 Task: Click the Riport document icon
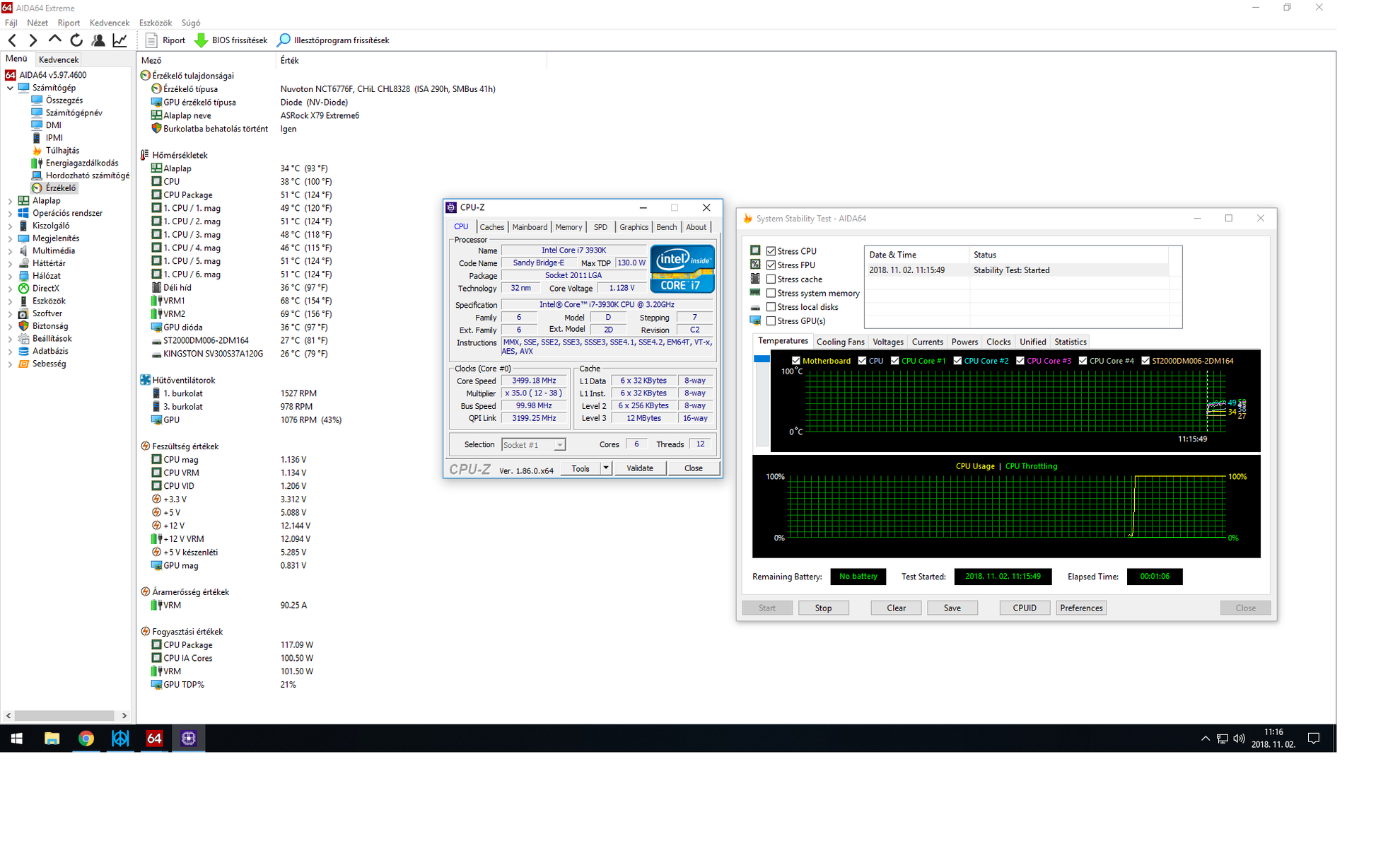tap(151, 40)
